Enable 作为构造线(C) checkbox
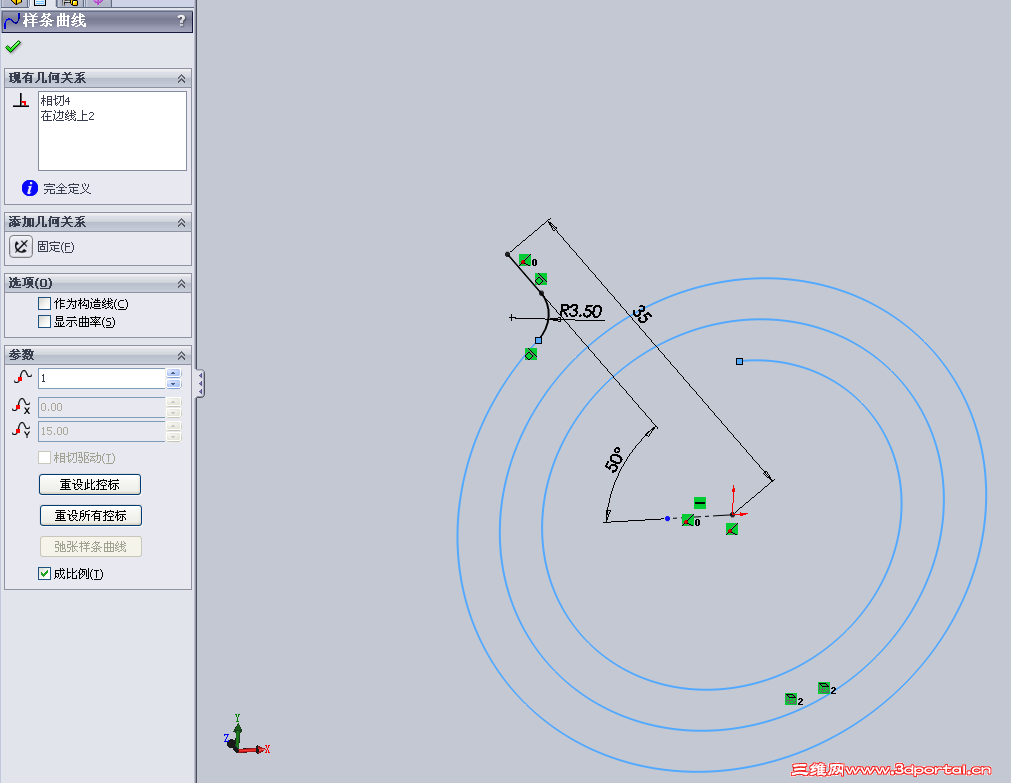Viewport: 1011px width, 783px height. [x=44, y=303]
